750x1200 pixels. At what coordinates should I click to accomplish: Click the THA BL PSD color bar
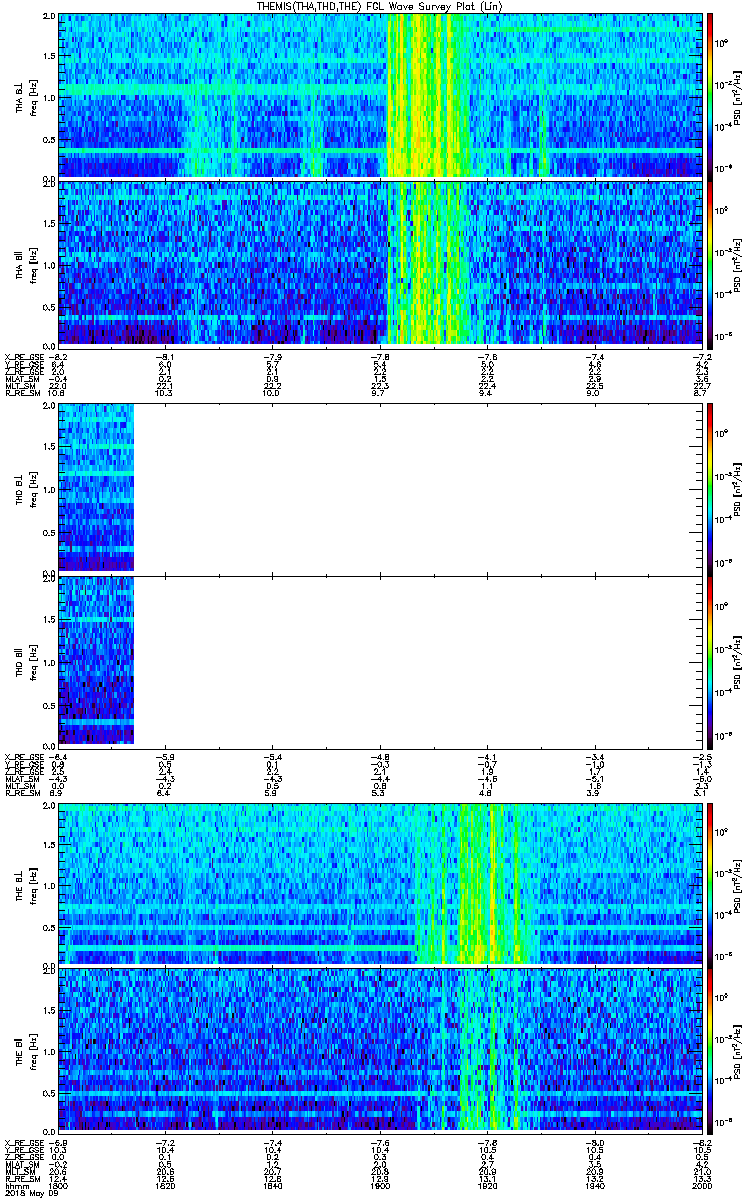pos(711,95)
